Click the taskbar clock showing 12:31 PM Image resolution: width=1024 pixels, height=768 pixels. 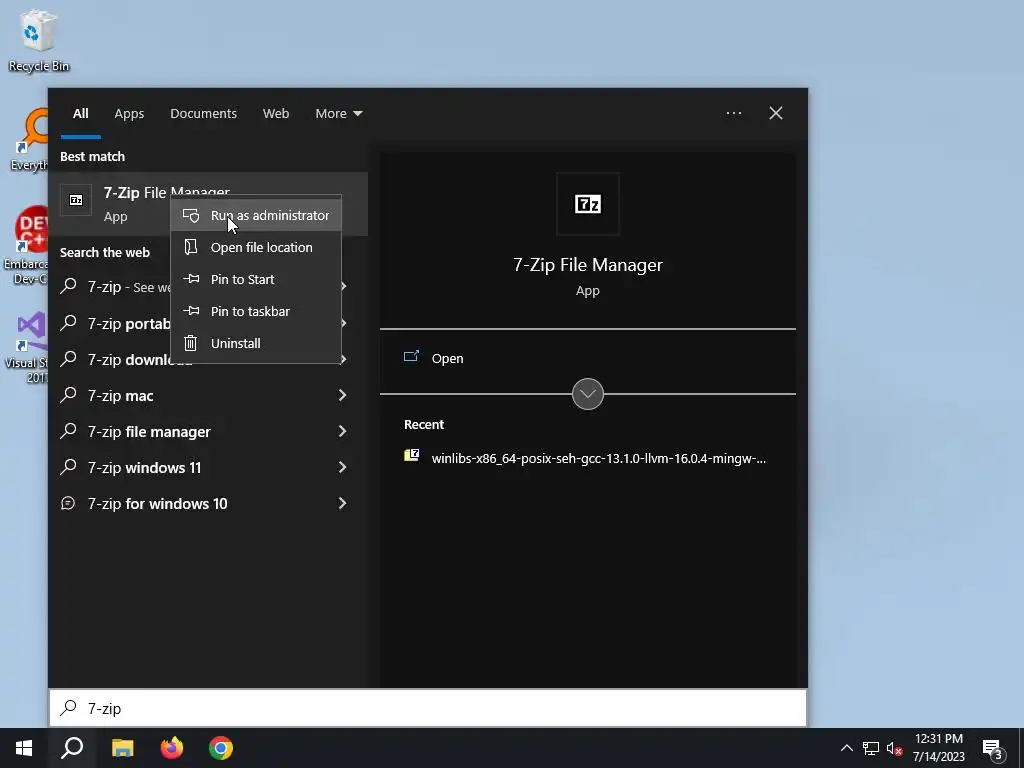[x=938, y=748]
